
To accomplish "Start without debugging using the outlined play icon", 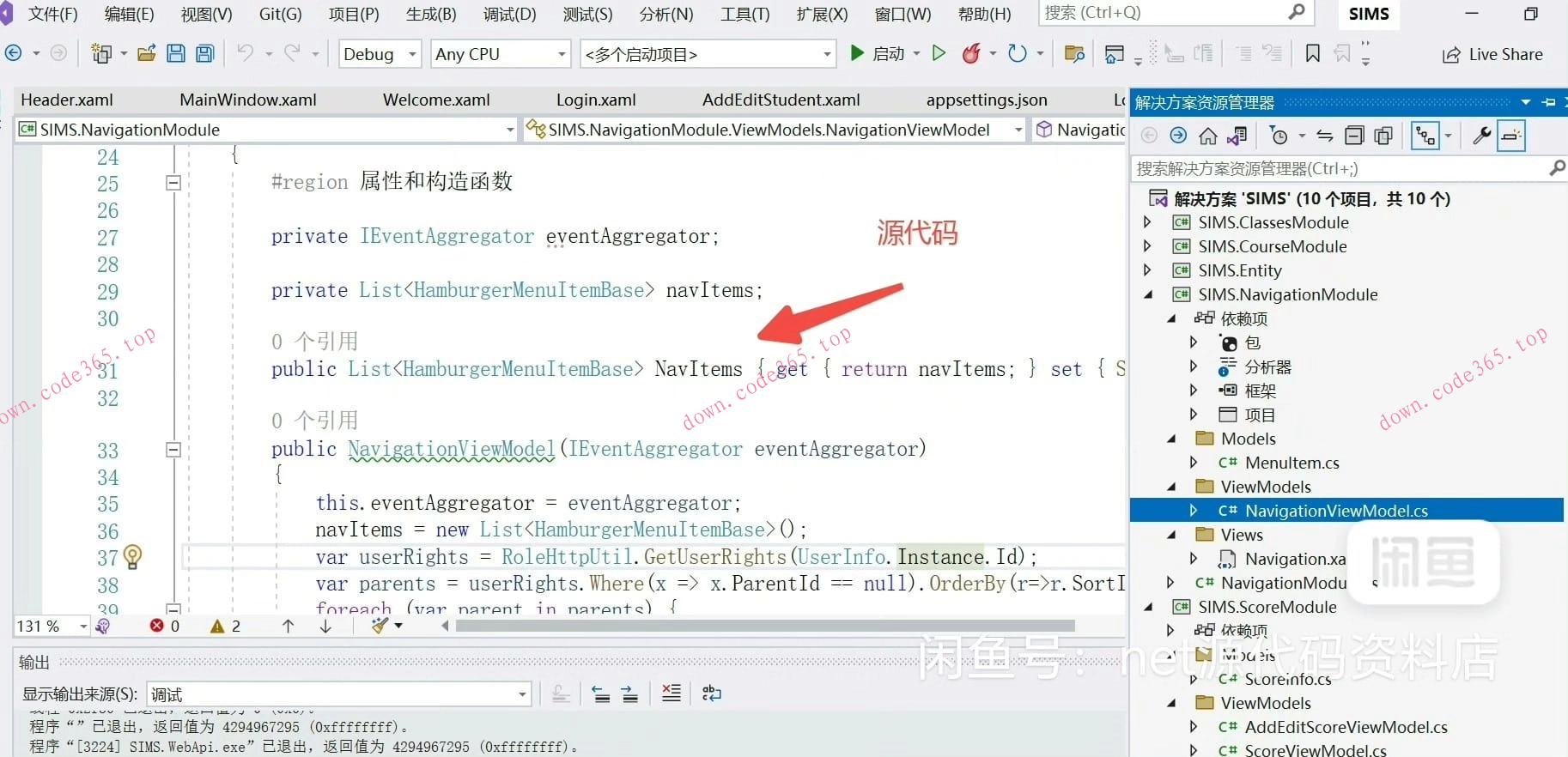I will point(939,53).
